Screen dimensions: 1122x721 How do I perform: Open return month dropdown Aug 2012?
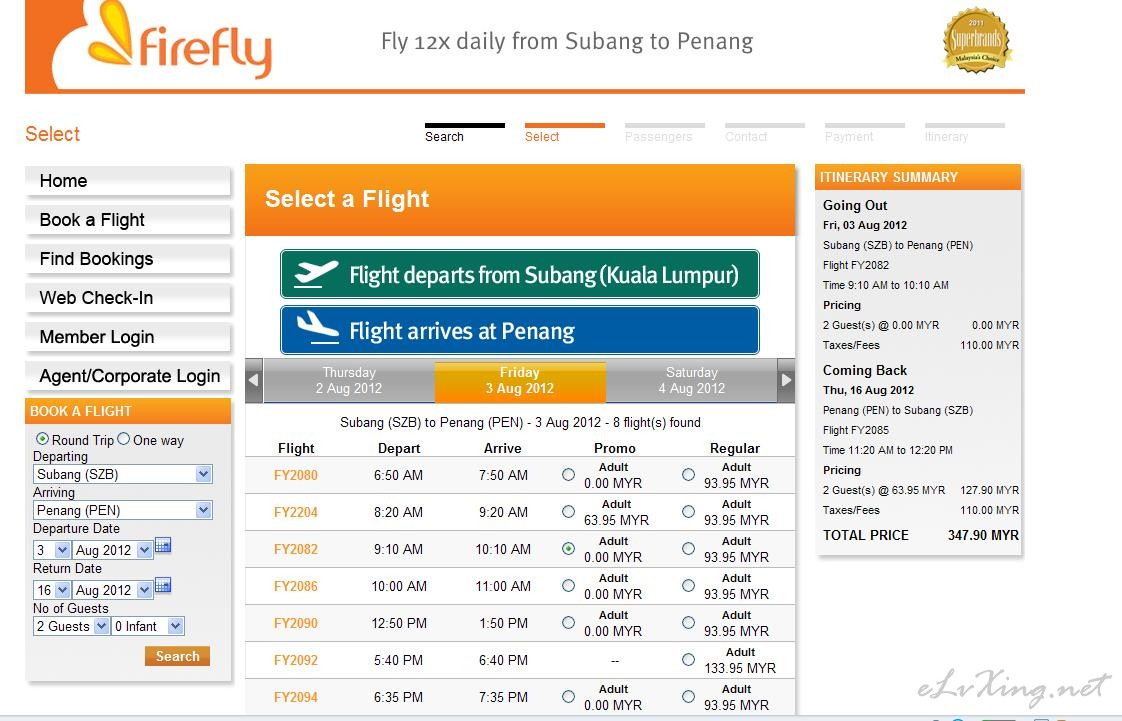pyautogui.click(x=113, y=590)
